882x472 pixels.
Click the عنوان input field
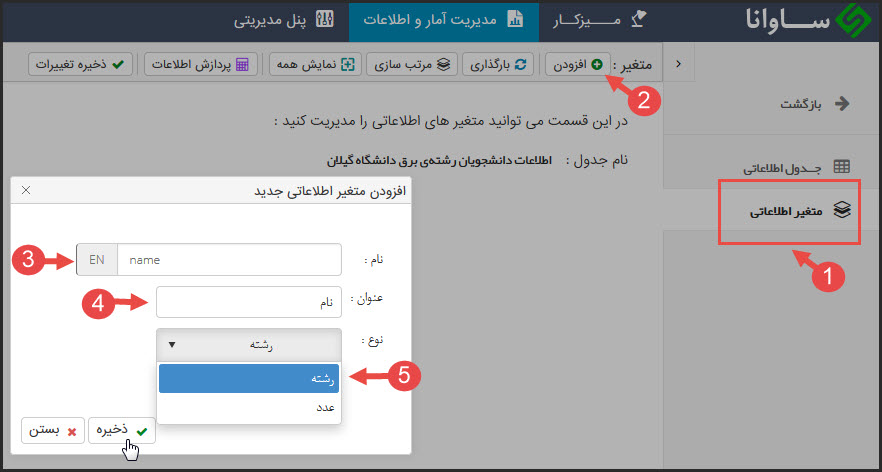point(249,302)
